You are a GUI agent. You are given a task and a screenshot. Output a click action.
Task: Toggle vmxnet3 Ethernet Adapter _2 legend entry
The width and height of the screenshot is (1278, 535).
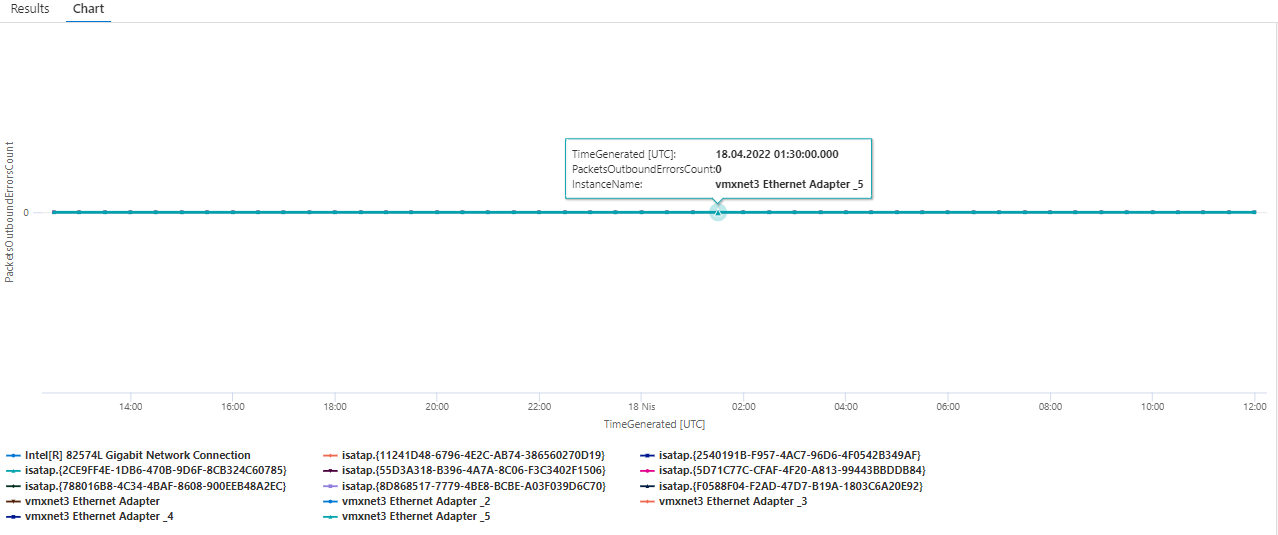406,501
